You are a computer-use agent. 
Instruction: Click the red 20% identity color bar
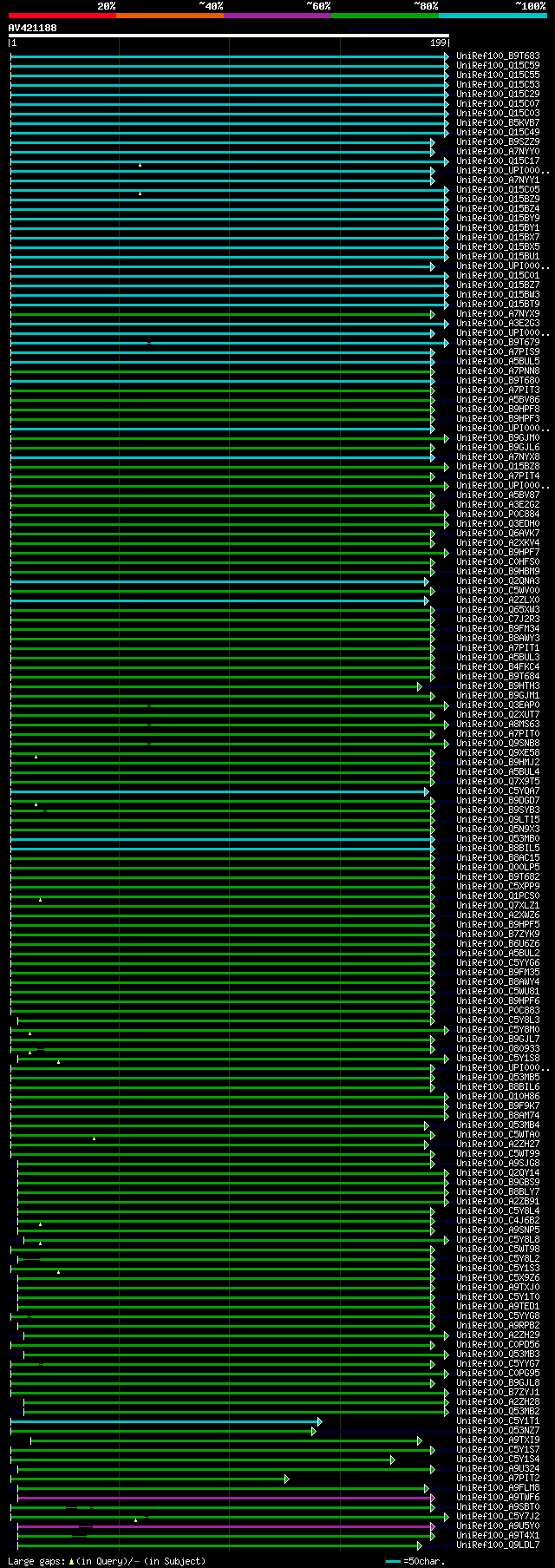tap(62, 16)
